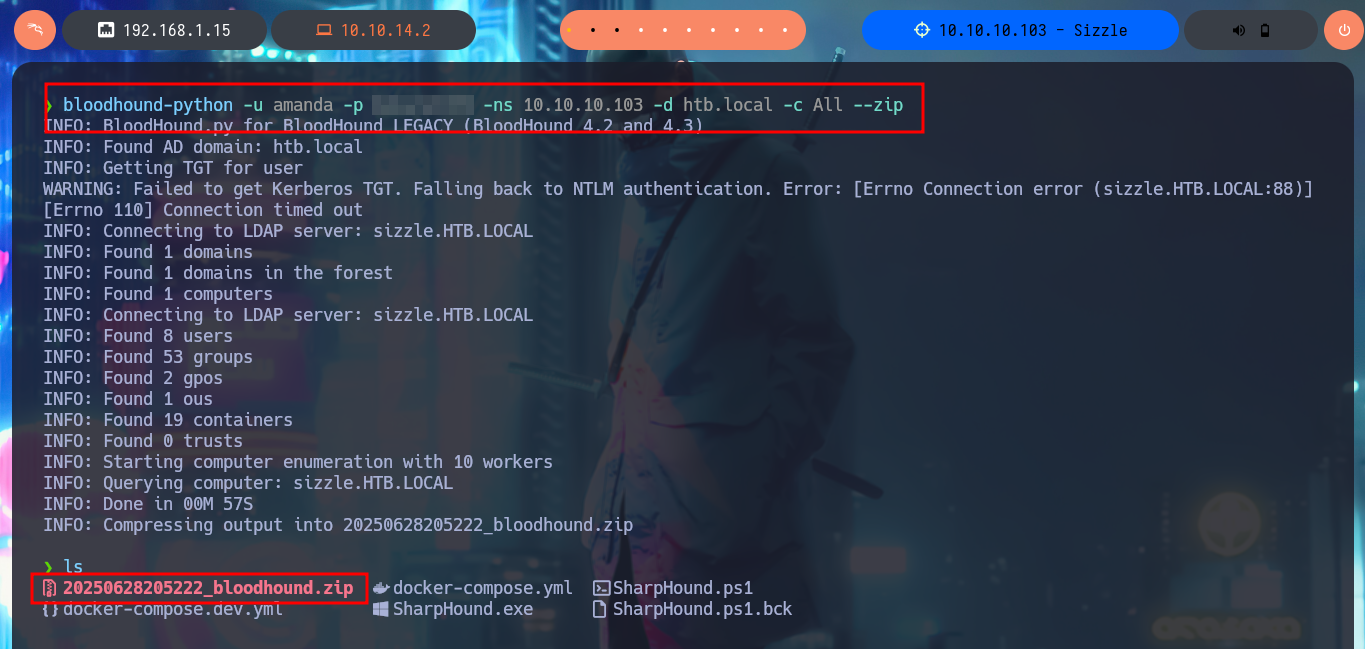
Task: Click the 10.10.14.2 VPN address widget
Action: (373, 30)
